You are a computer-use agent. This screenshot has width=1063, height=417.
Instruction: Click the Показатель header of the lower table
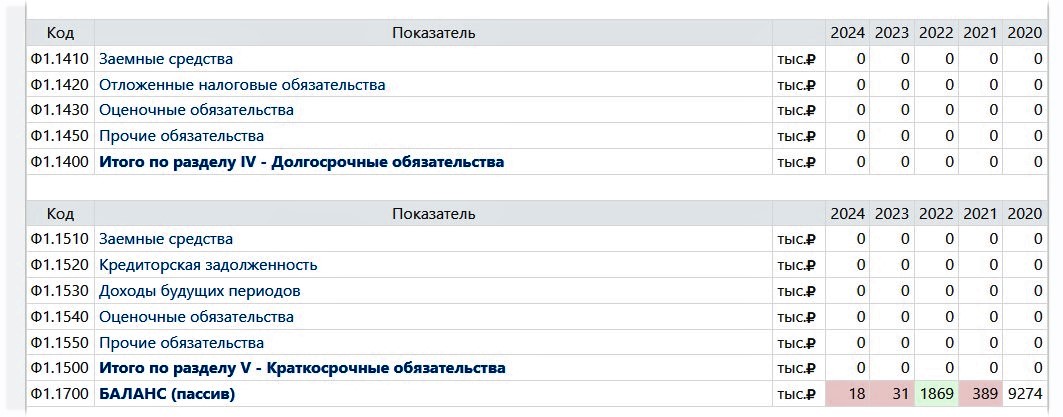(x=434, y=213)
